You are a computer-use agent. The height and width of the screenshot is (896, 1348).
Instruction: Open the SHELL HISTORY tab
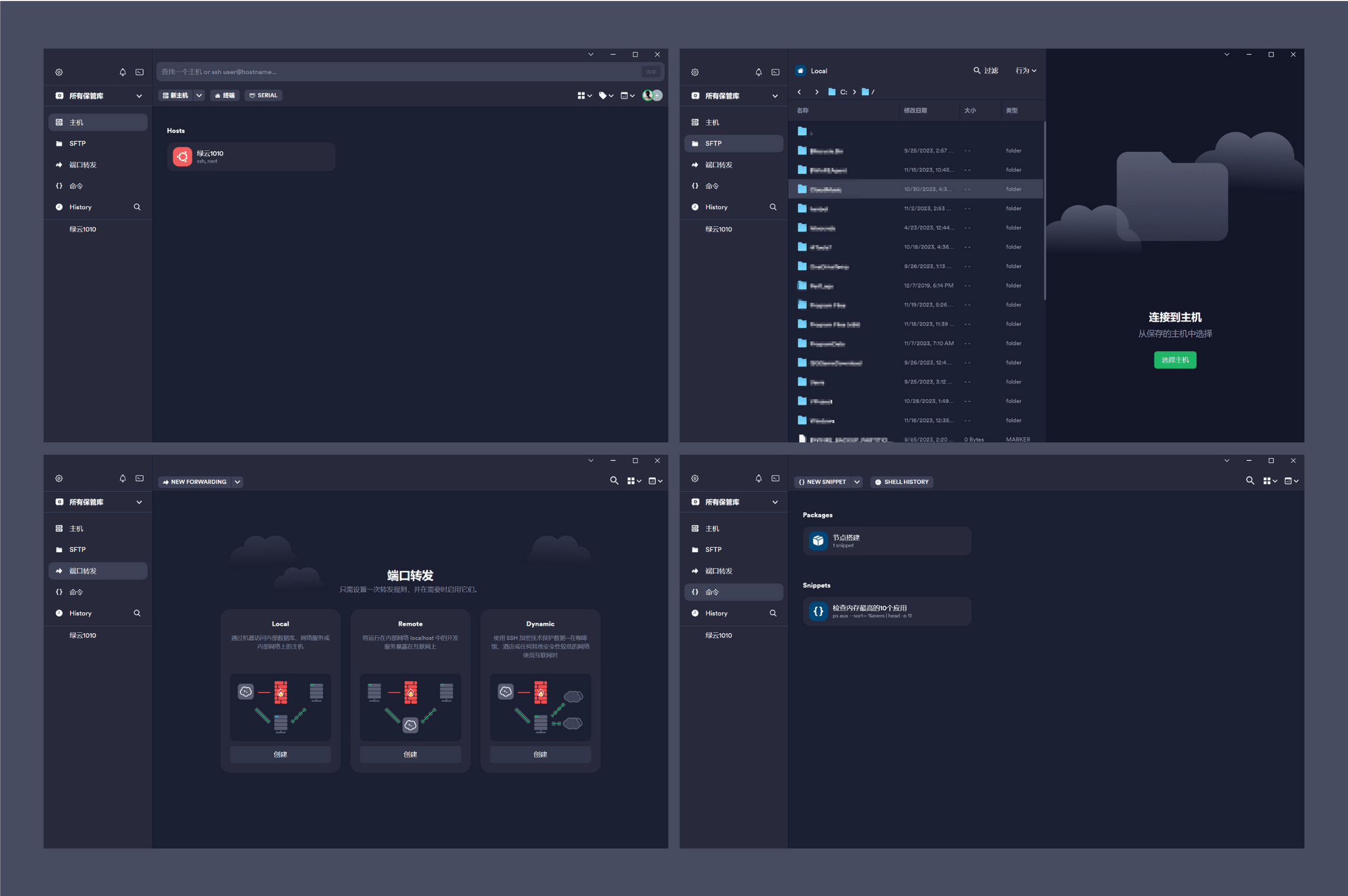pyautogui.click(x=902, y=482)
